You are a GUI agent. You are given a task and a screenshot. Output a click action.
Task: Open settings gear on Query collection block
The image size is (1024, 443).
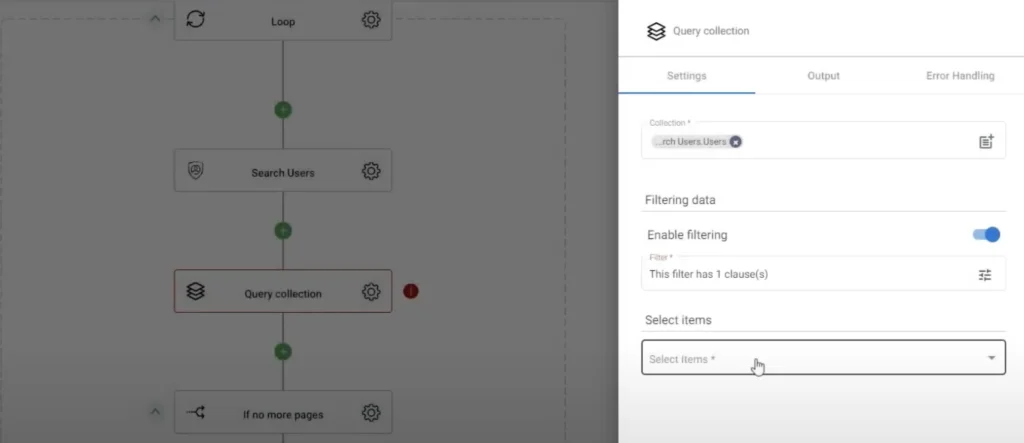click(x=371, y=292)
